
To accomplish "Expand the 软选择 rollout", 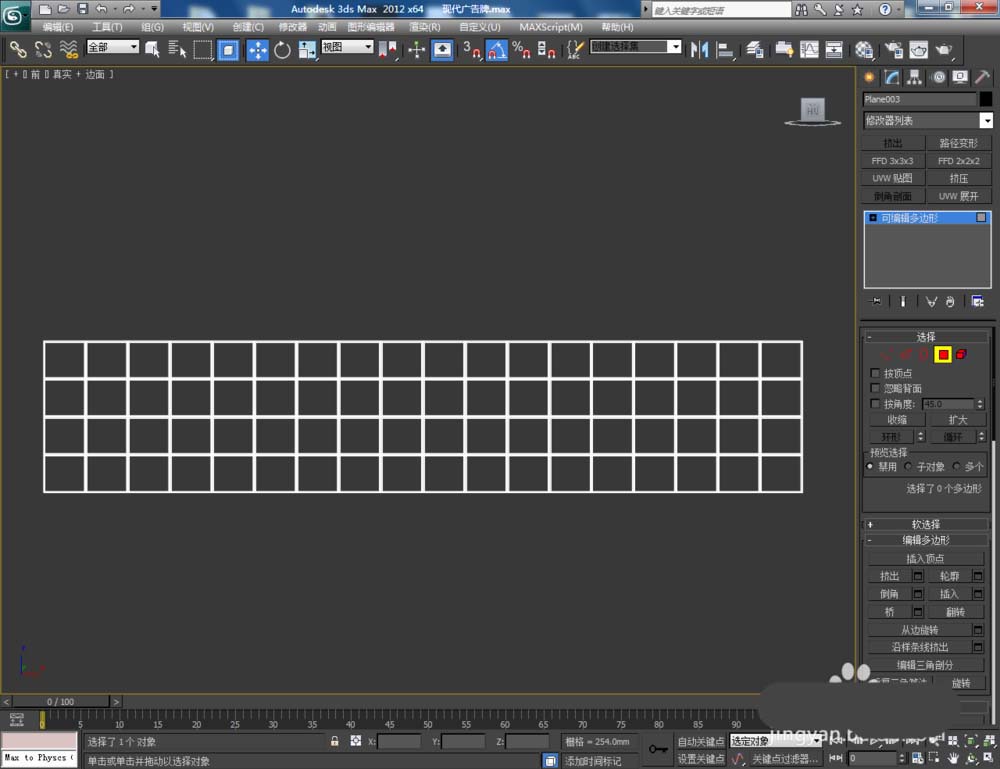I will [926, 524].
